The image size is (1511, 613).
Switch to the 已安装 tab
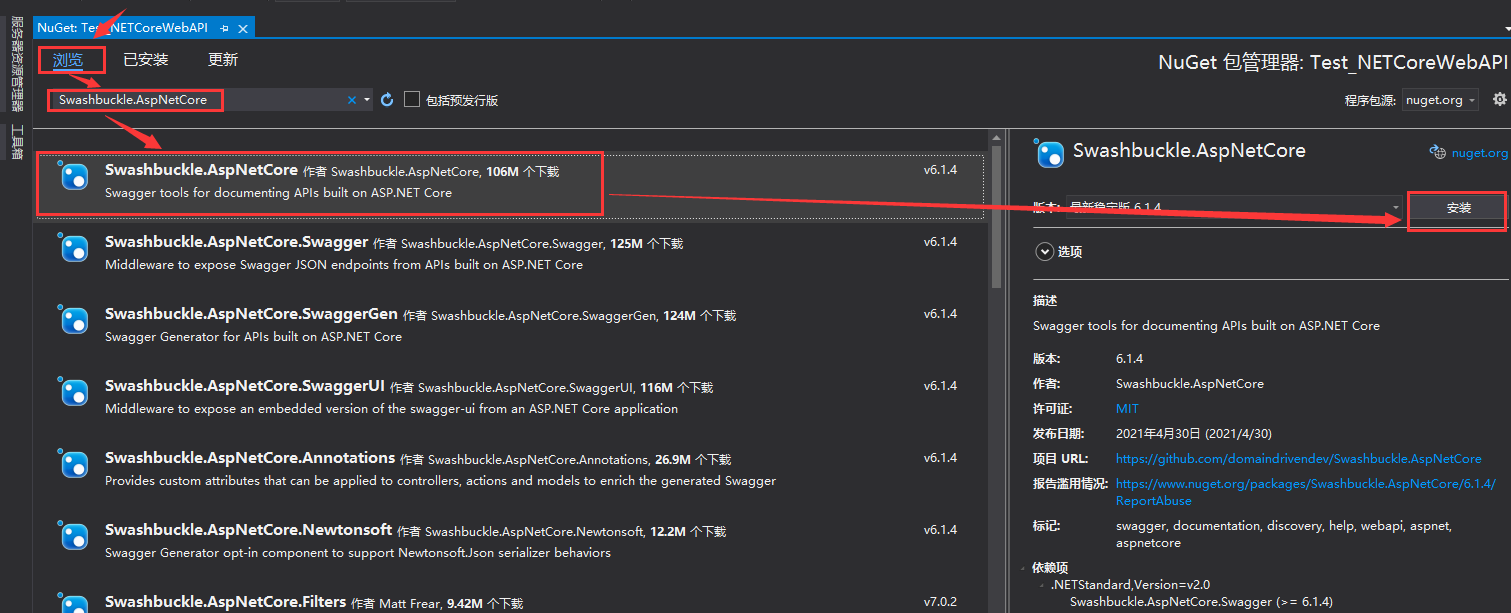click(x=146, y=59)
